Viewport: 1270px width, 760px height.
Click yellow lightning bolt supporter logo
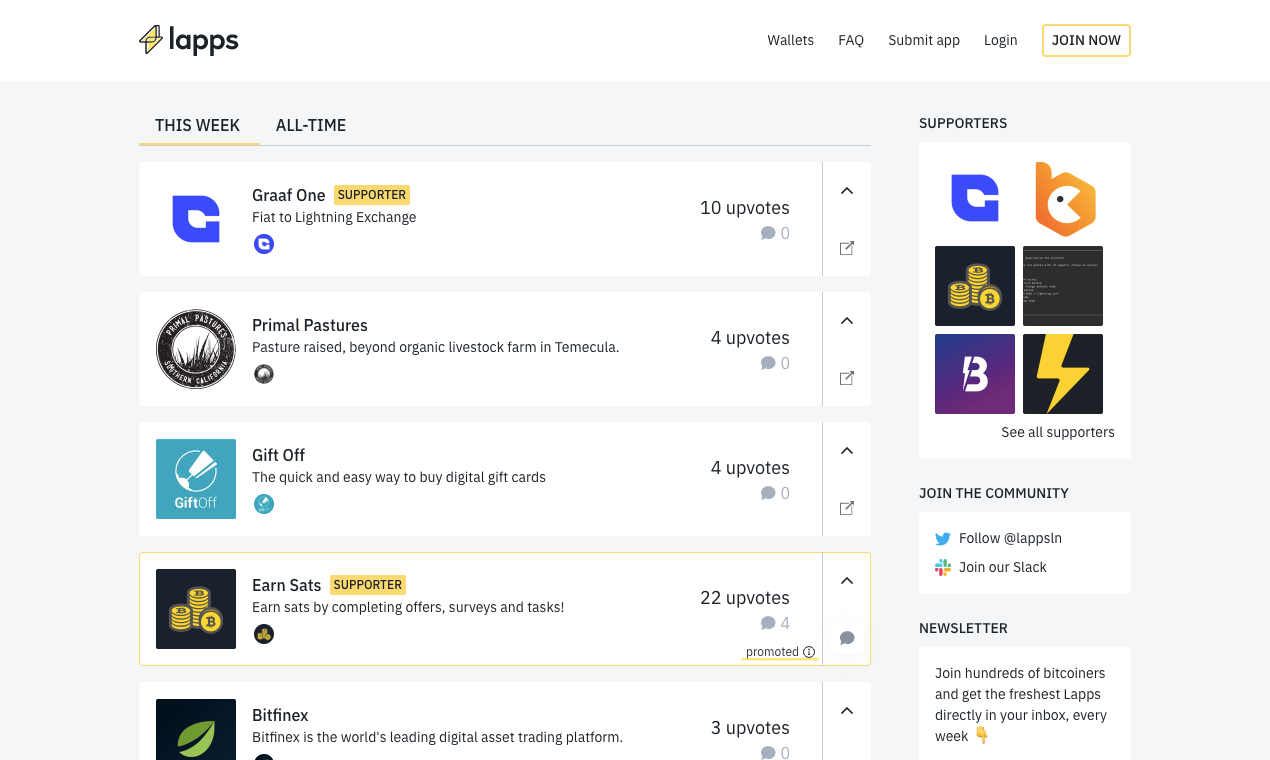(x=1063, y=374)
